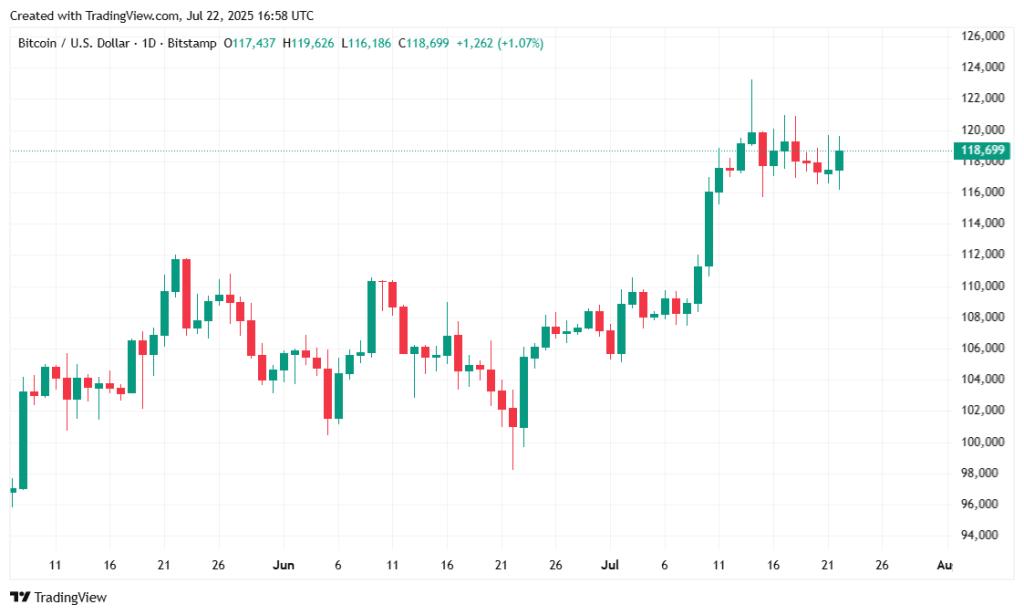Open the TradingView text link

(x=70, y=597)
